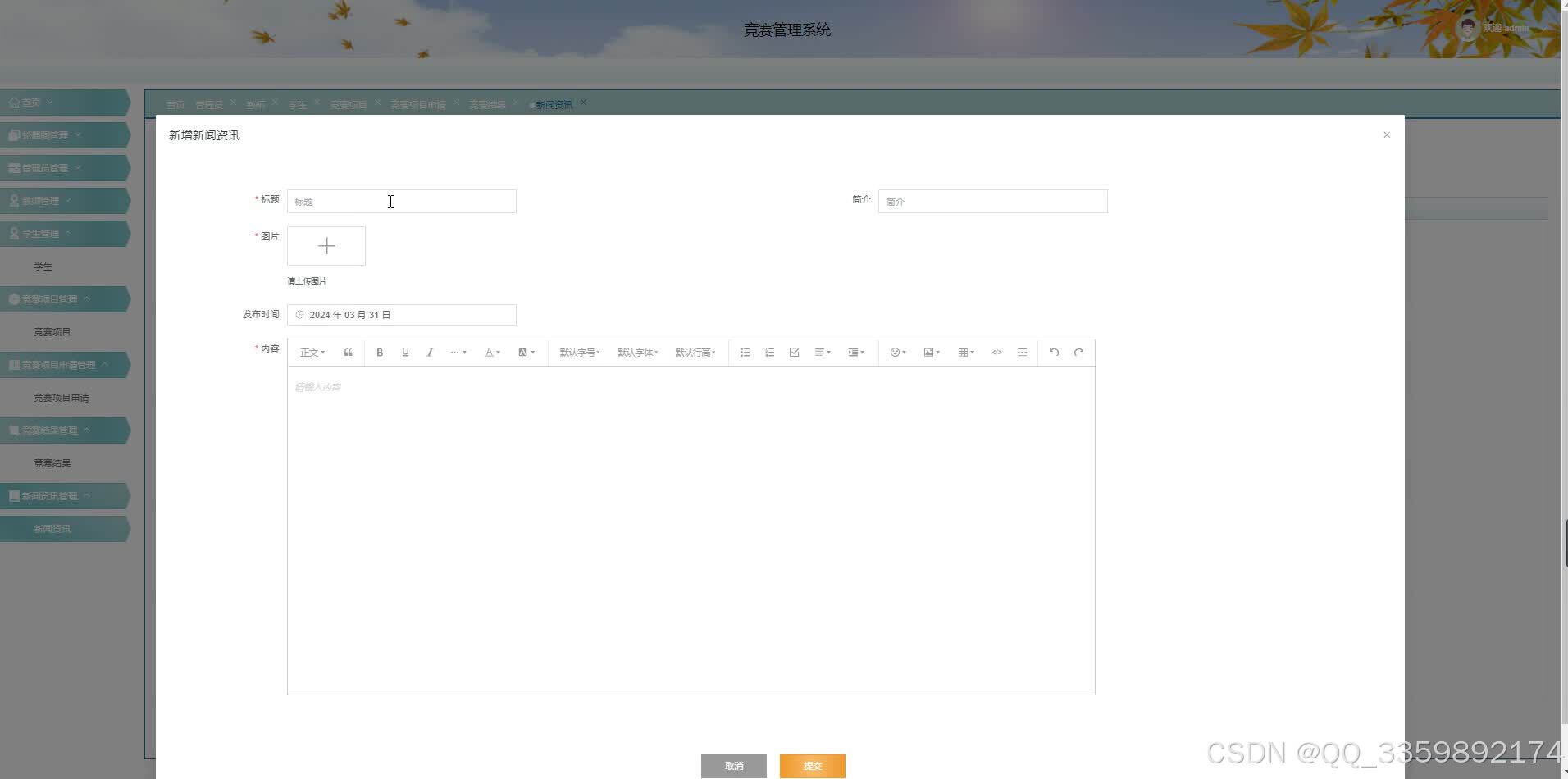Switch to the 竞赛项目申请 tab
1568x779 pixels.
418,105
